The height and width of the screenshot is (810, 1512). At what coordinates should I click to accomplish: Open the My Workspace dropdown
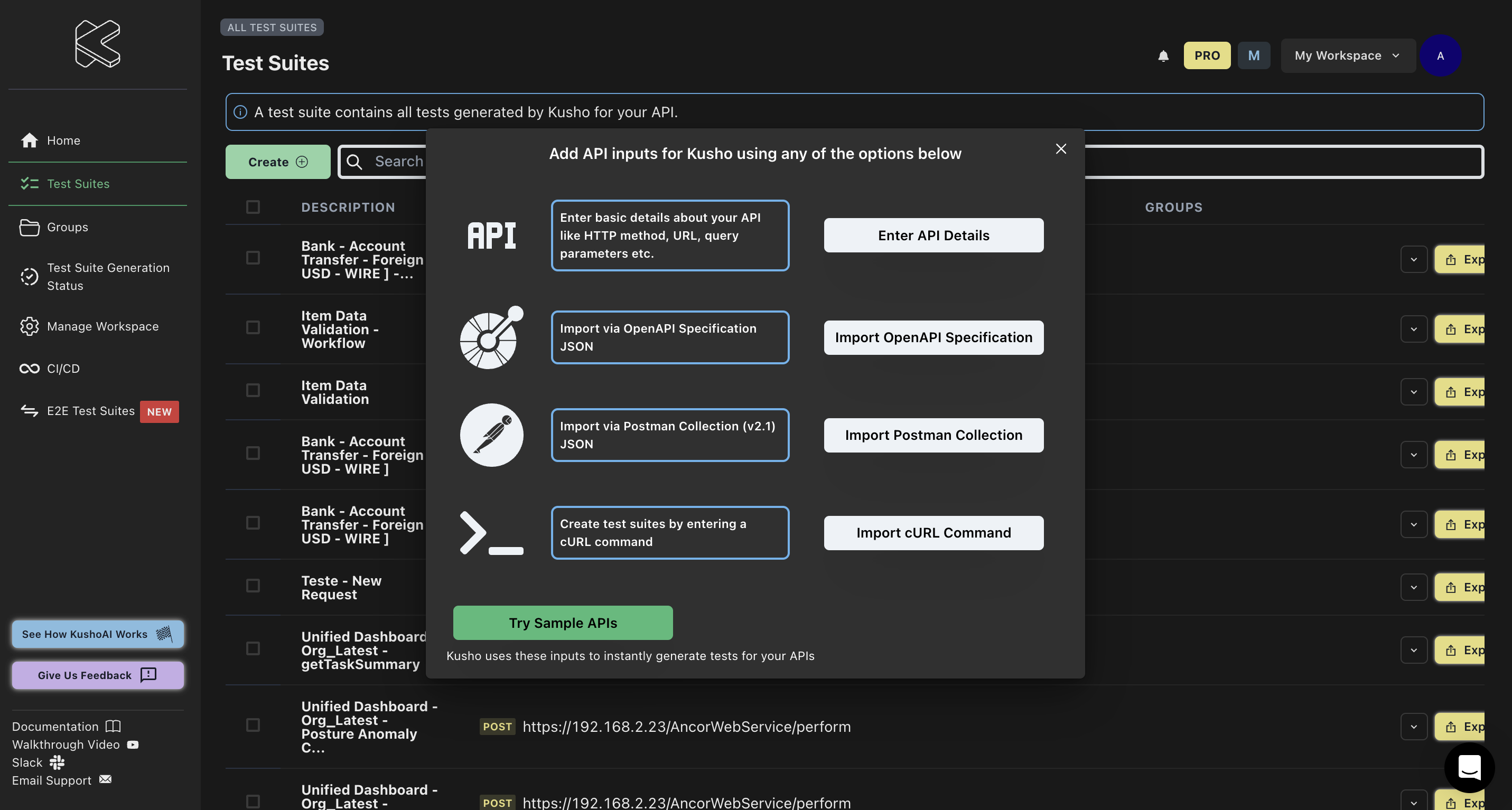1347,56
